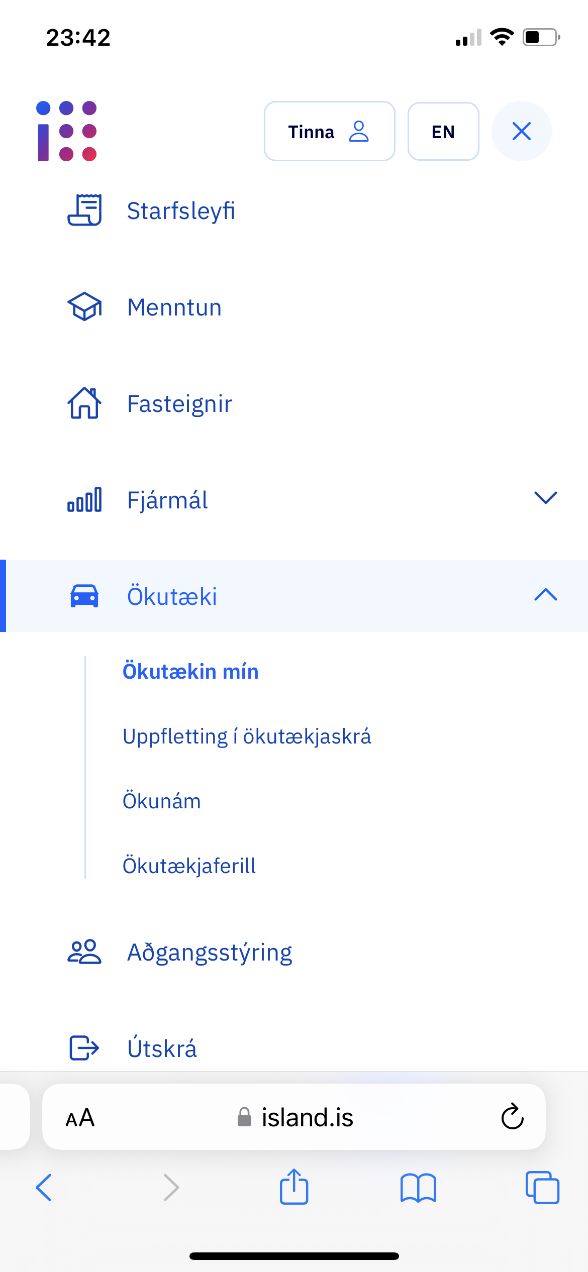
Task: Go to Uppfletting í ökutækjaskrá
Action: pyautogui.click(x=247, y=737)
